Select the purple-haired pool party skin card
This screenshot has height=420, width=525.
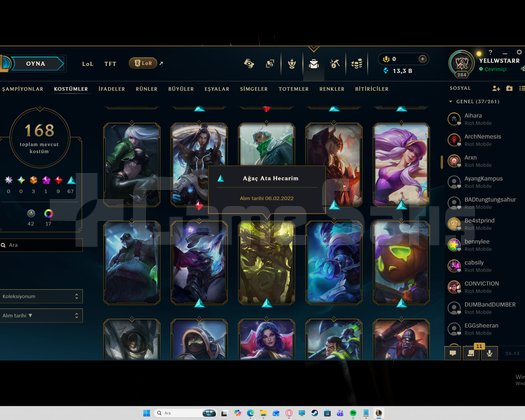point(401,164)
